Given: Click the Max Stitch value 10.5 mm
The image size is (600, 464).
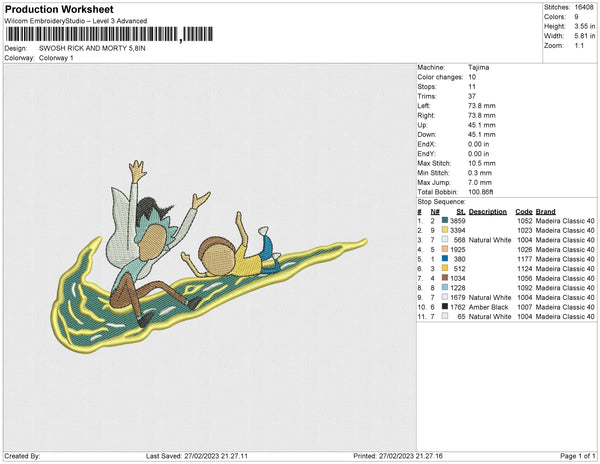Looking at the screenshot, I should tap(482, 163).
